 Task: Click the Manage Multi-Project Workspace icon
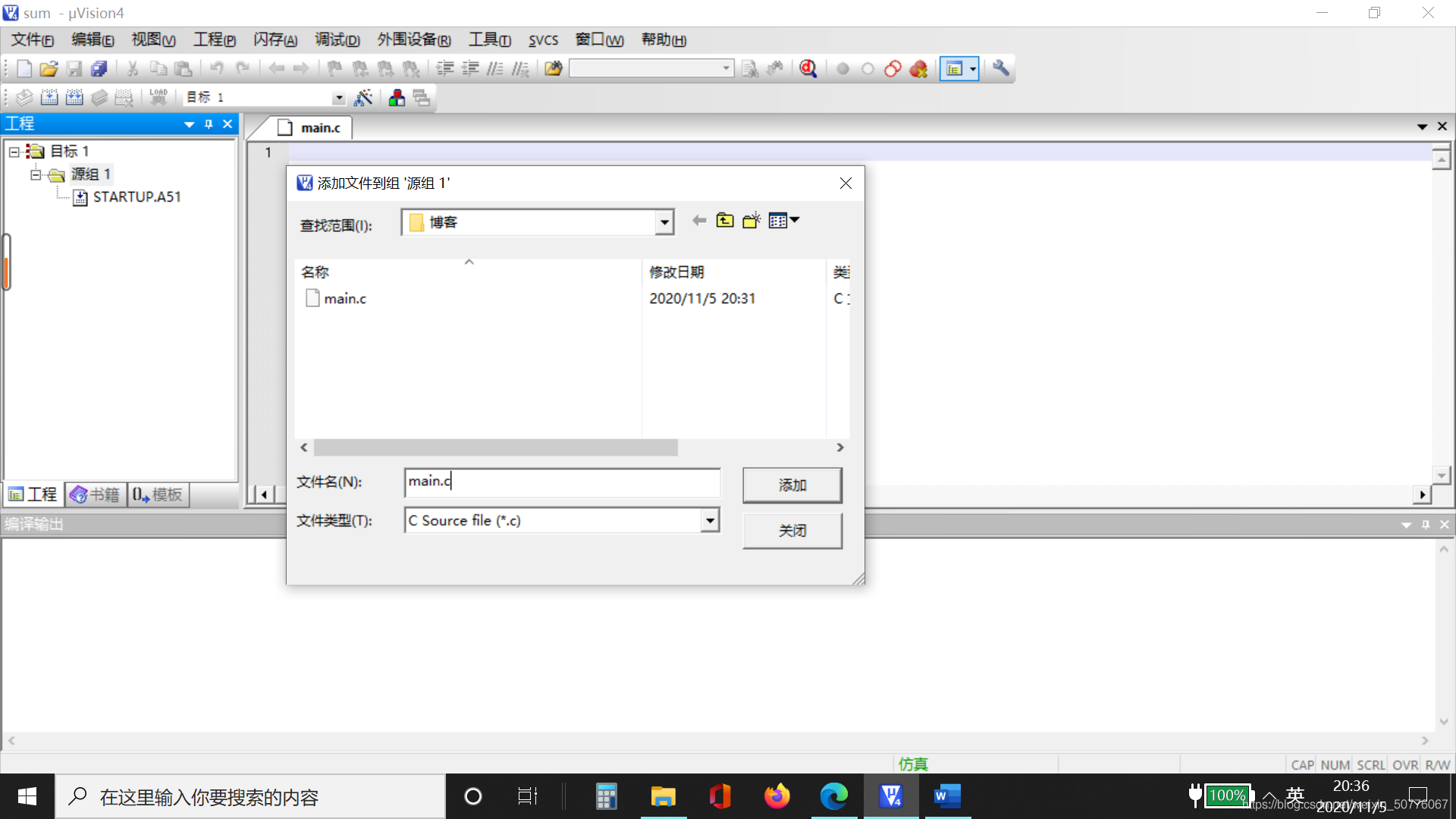(422, 97)
